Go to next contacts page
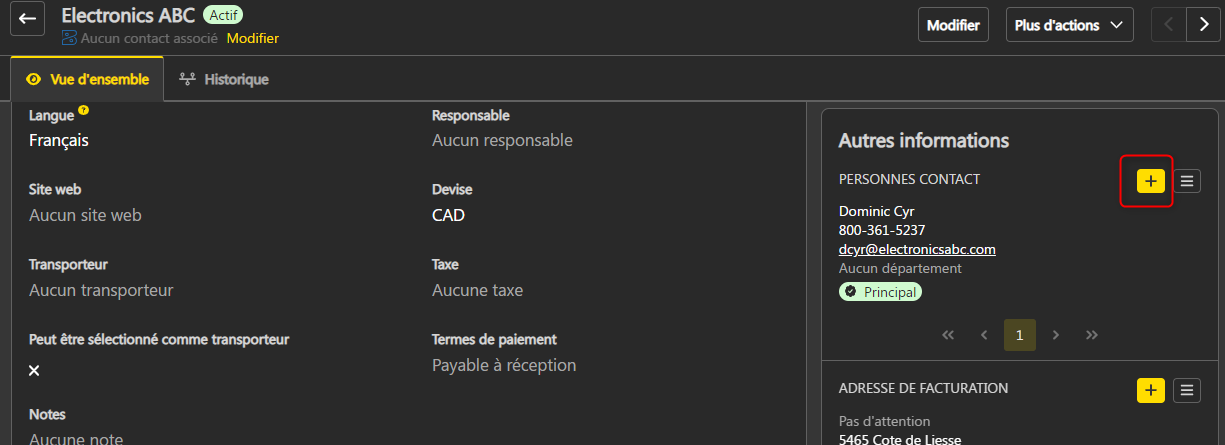 coord(1056,335)
